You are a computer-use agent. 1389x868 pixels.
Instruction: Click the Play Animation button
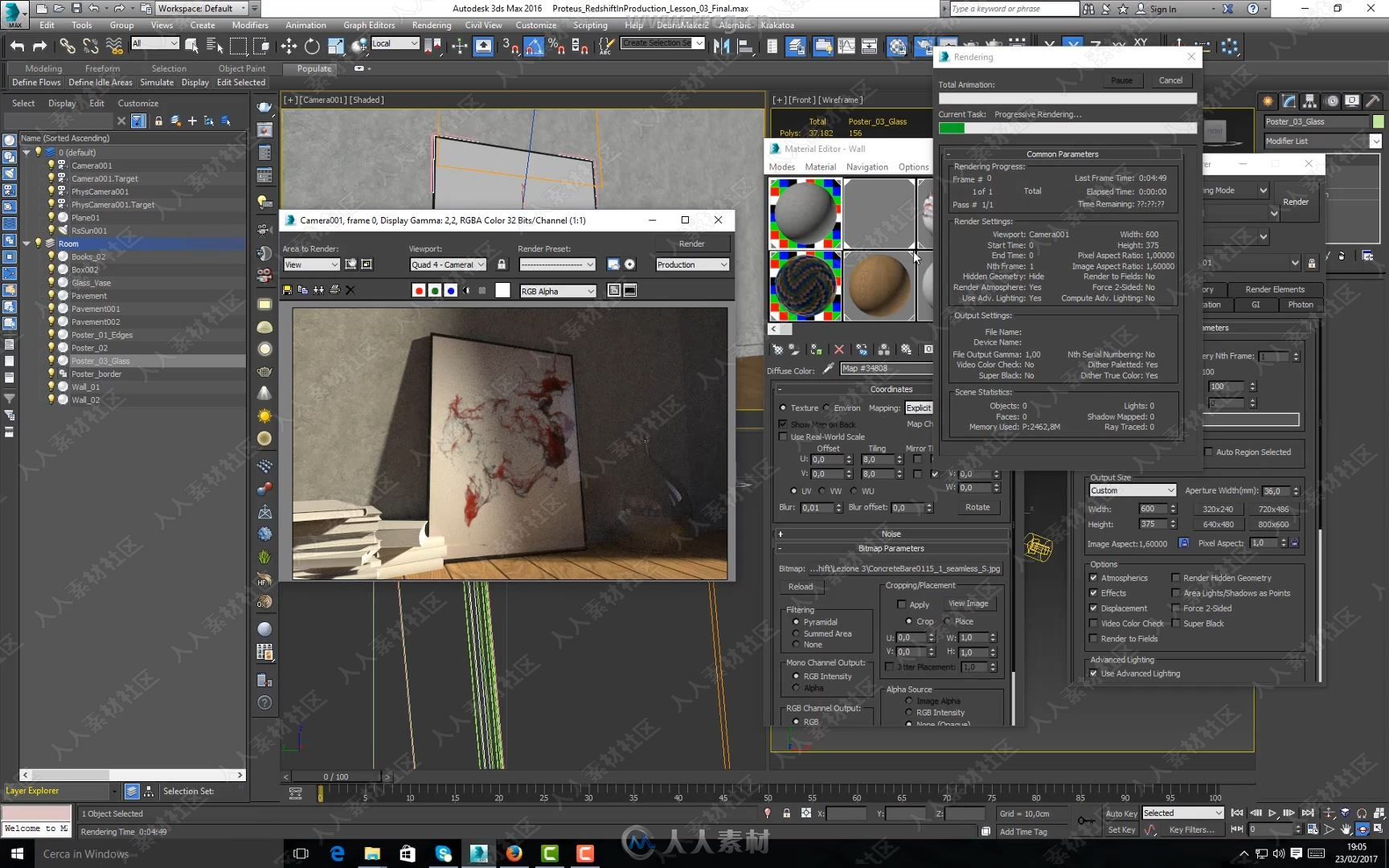[x=1272, y=813]
